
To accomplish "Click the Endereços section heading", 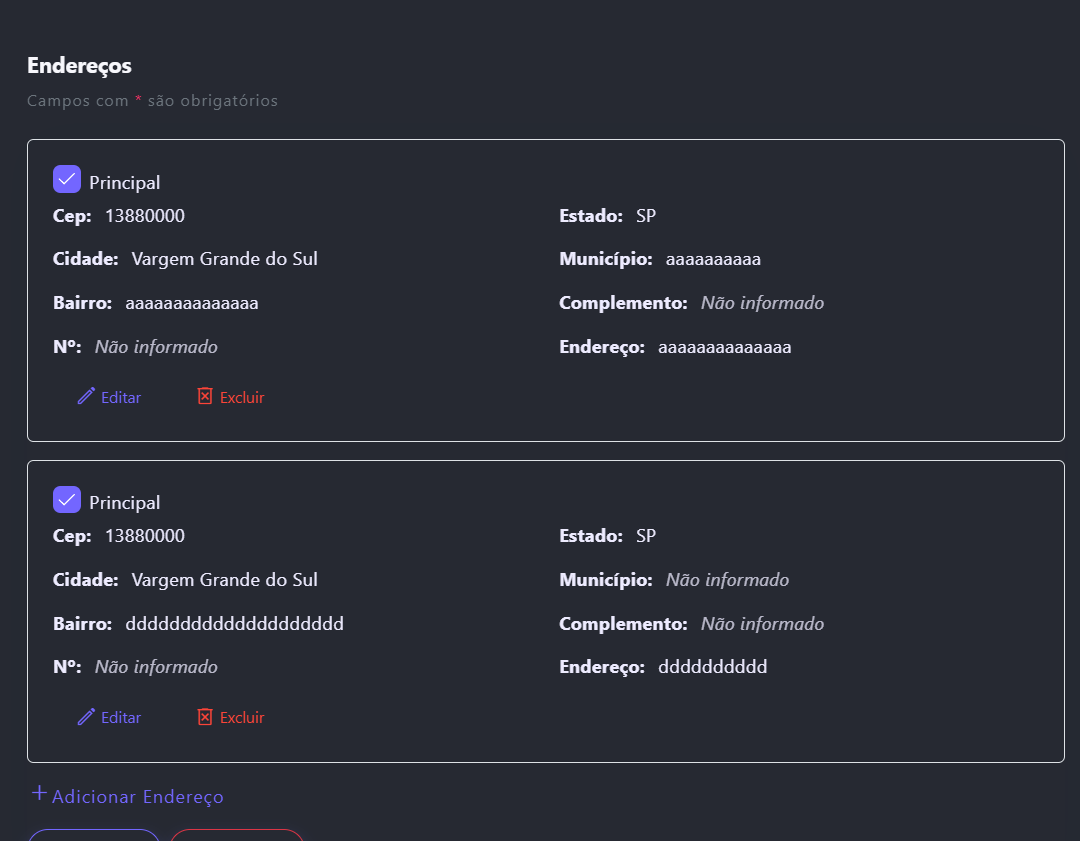I will [x=79, y=65].
